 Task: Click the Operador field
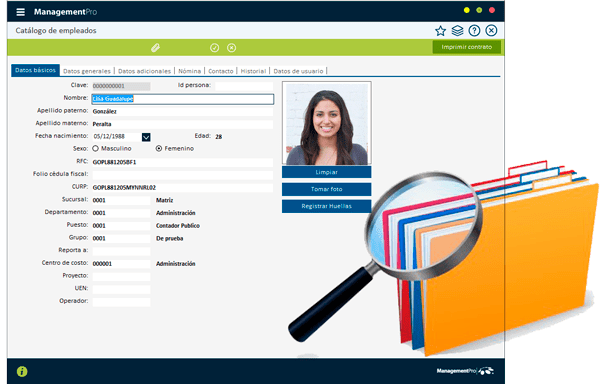[x=121, y=302]
